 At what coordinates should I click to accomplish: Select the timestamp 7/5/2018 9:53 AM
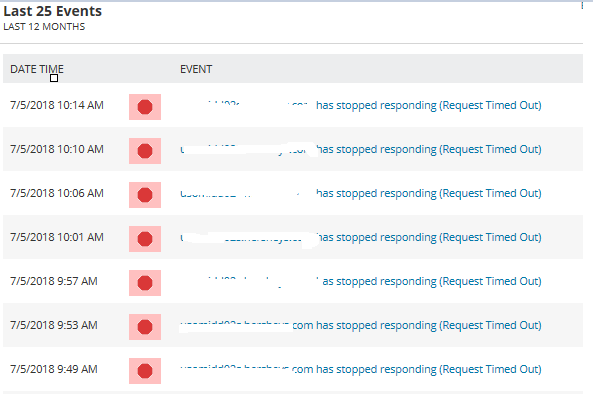[x=54, y=325]
